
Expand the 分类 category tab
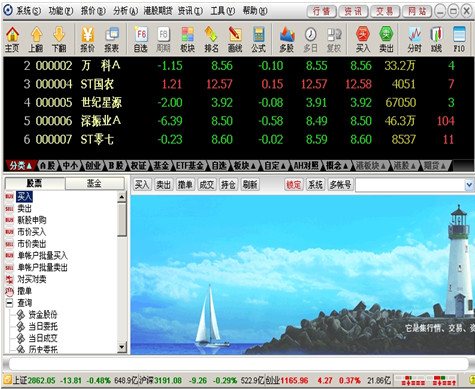[x=21, y=165]
